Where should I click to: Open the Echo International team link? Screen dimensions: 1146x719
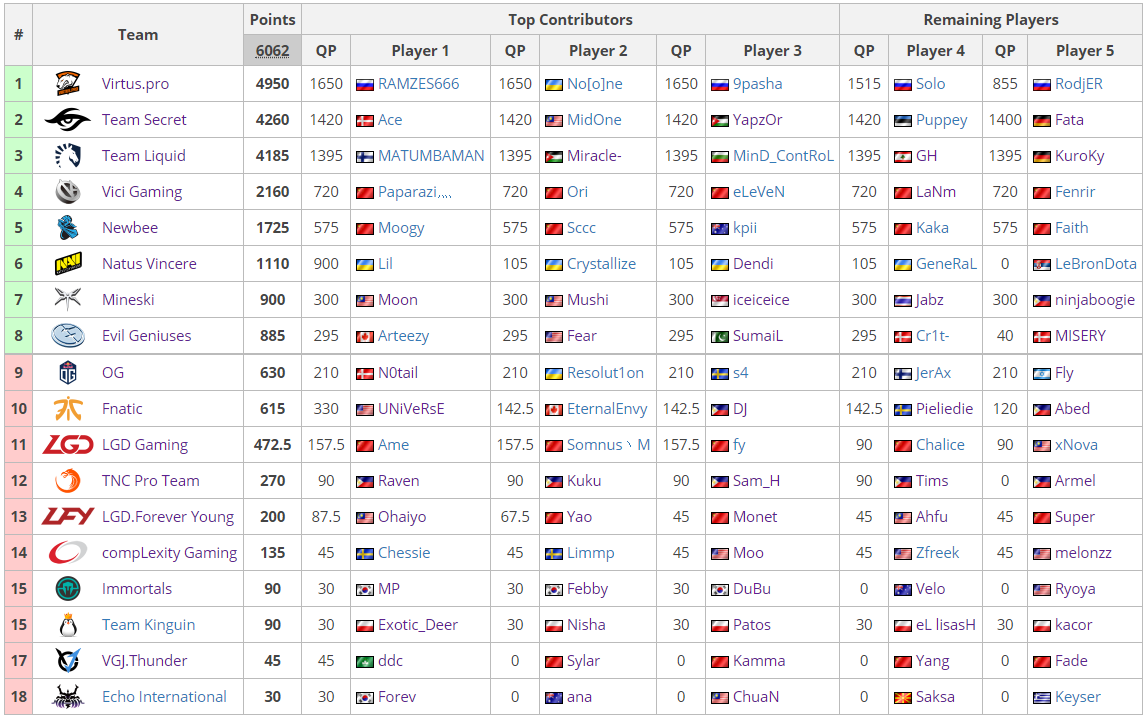pyautogui.click(x=164, y=696)
